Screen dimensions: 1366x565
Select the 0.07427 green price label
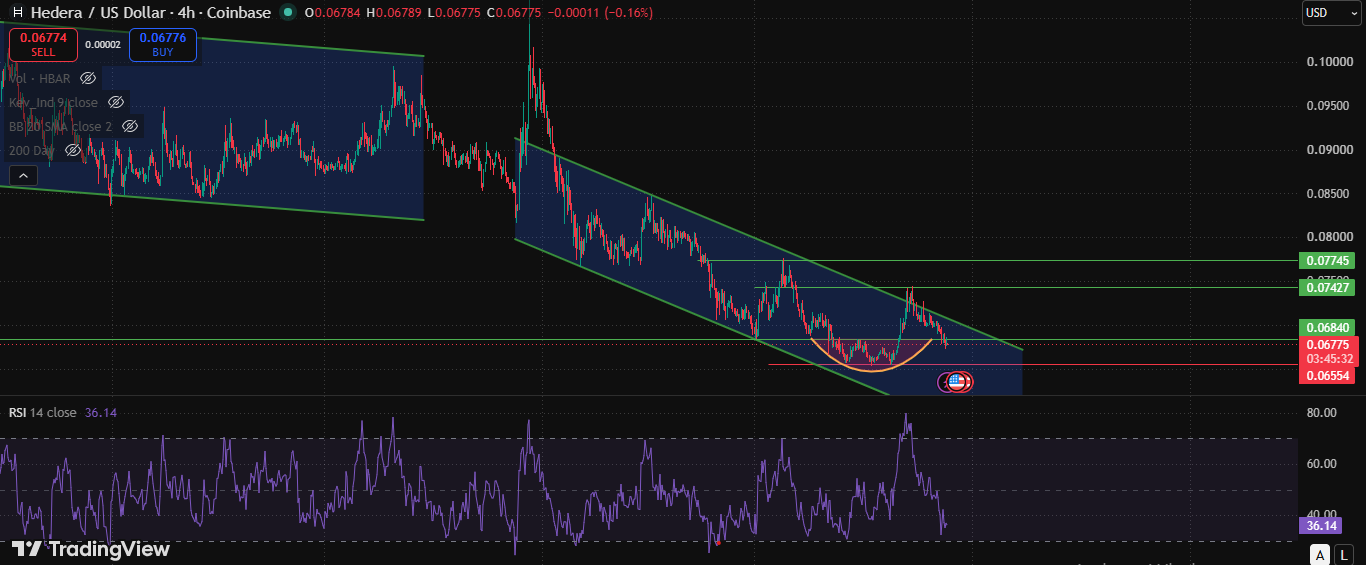[1327, 287]
